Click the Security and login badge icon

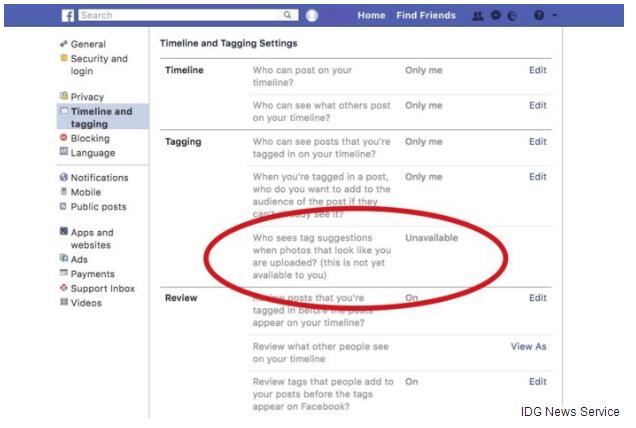tap(64, 58)
